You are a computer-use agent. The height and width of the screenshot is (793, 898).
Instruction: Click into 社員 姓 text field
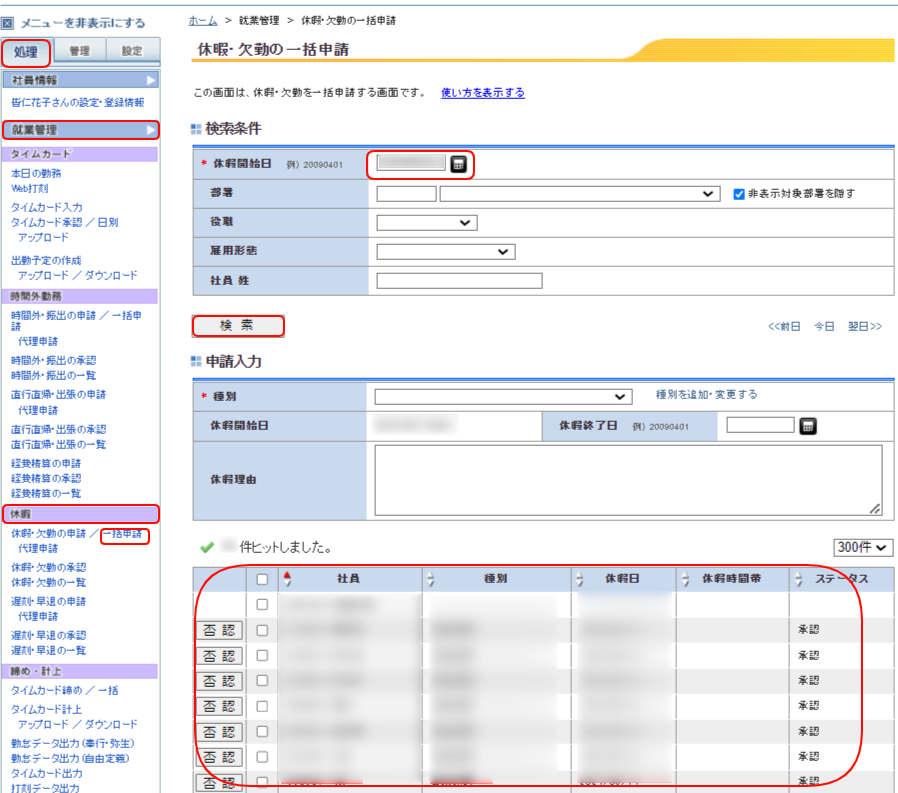tap(459, 281)
